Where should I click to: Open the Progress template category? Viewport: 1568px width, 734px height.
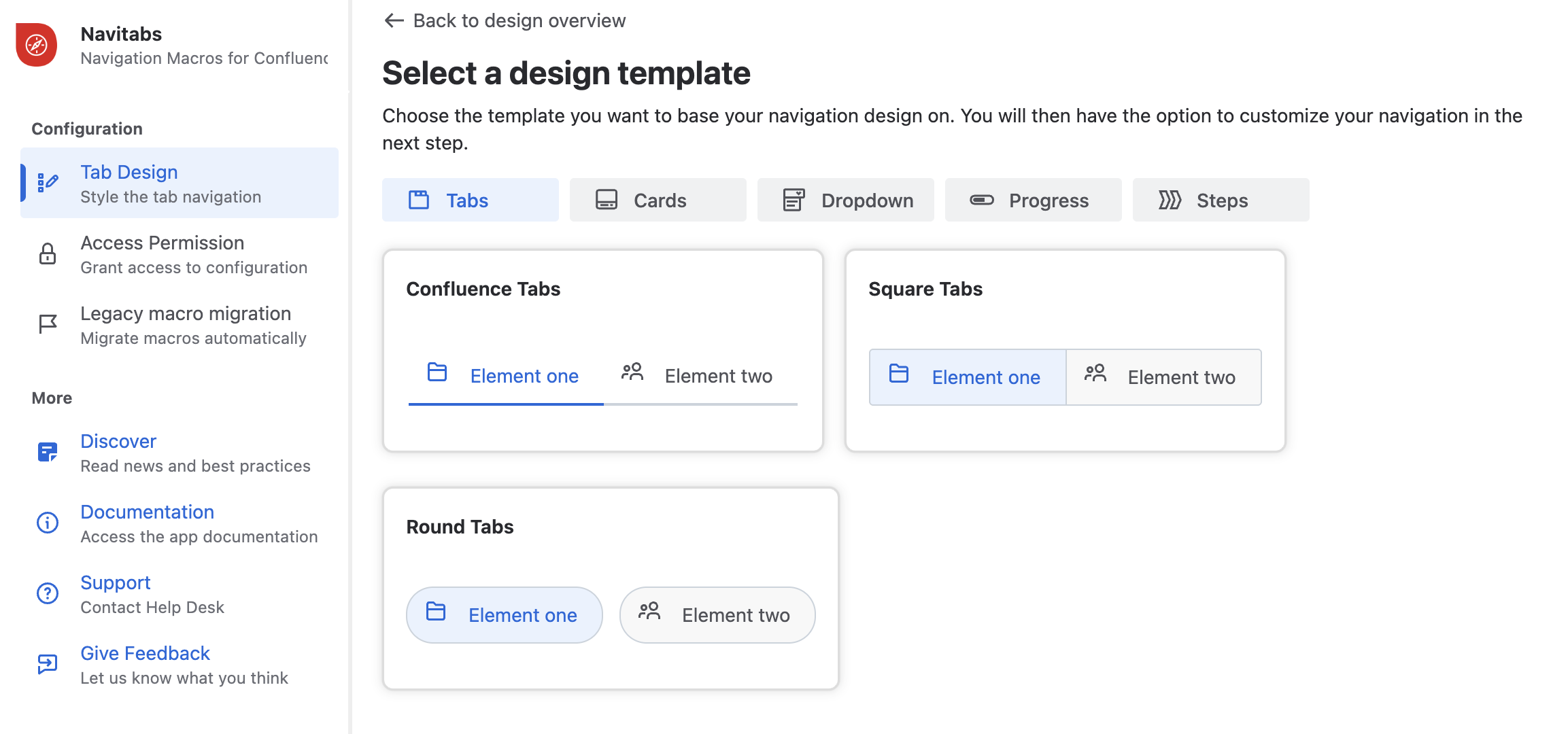1033,200
